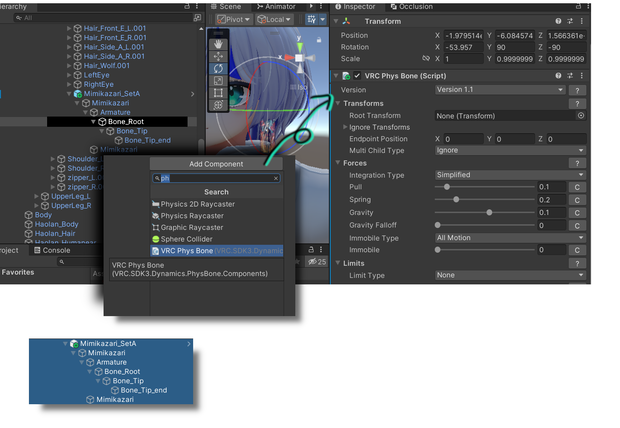Pick the combined Transform tool
The image size is (620, 428).
click(x=218, y=105)
